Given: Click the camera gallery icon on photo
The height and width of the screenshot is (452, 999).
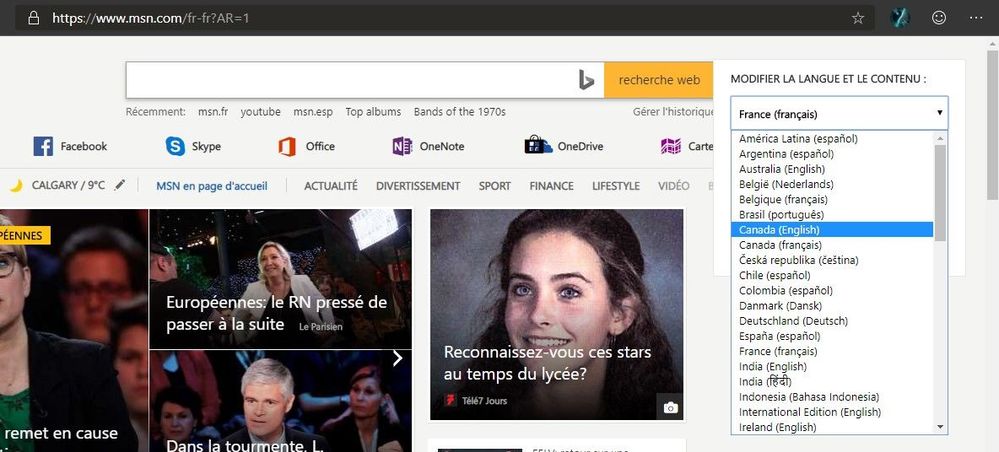Looking at the screenshot, I should 670,407.
